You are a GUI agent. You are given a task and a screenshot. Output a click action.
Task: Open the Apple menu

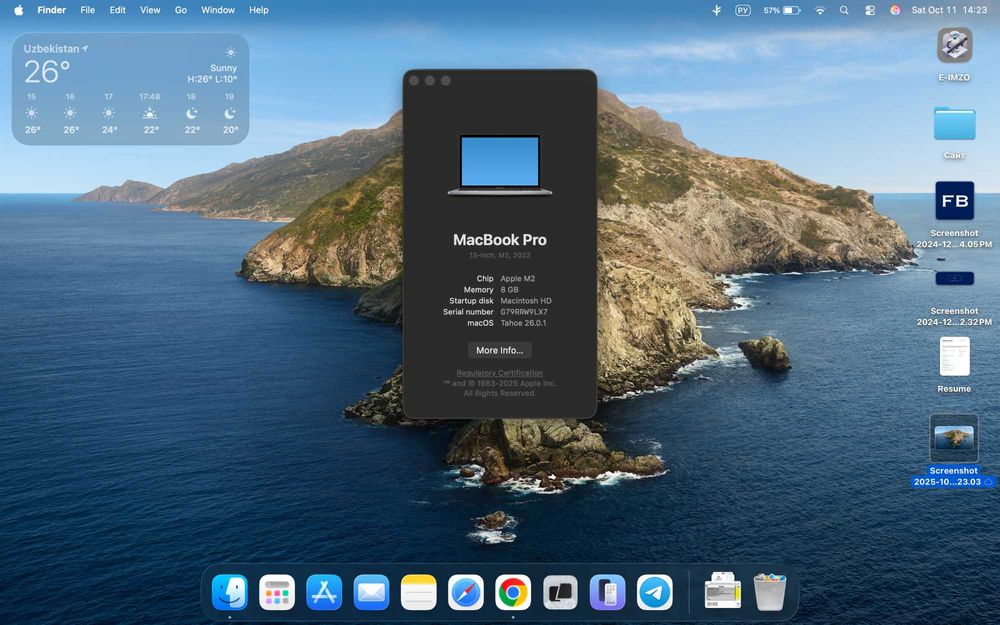pyautogui.click(x=18, y=10)
